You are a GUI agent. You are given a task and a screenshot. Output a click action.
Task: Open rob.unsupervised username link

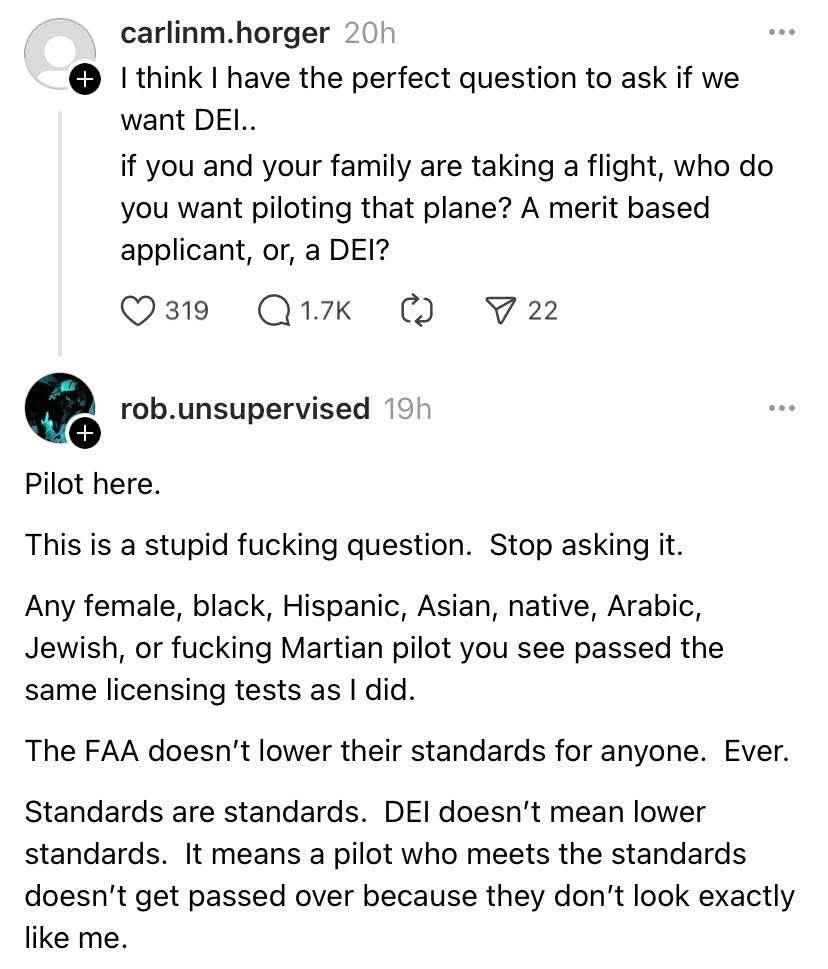[x=245, y=408]
